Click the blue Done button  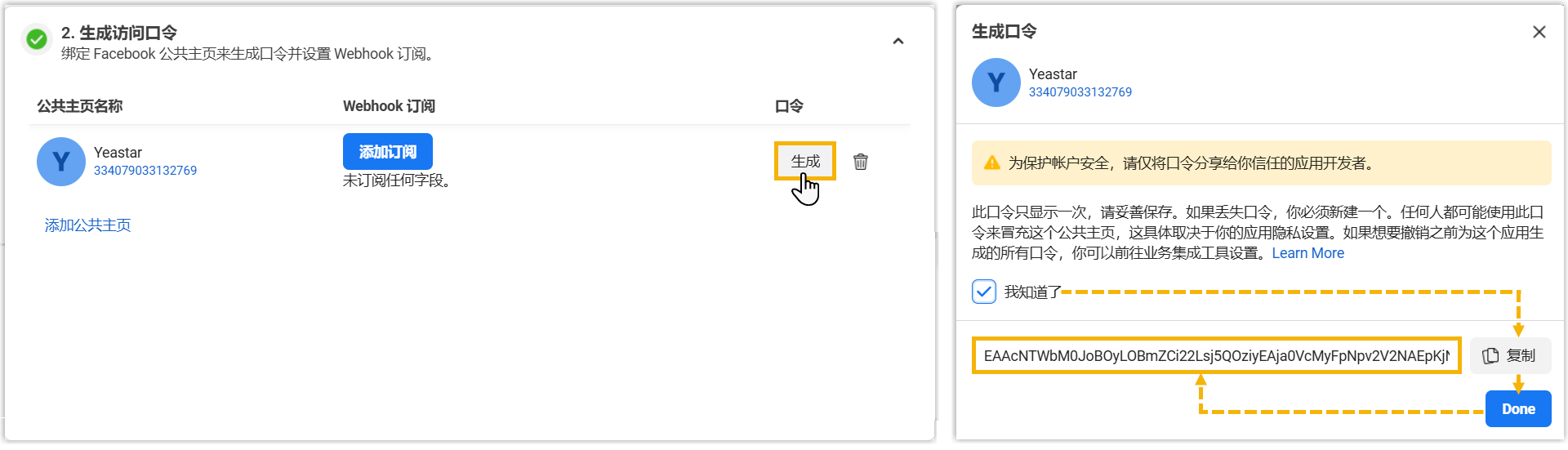tap(1518, 408)
